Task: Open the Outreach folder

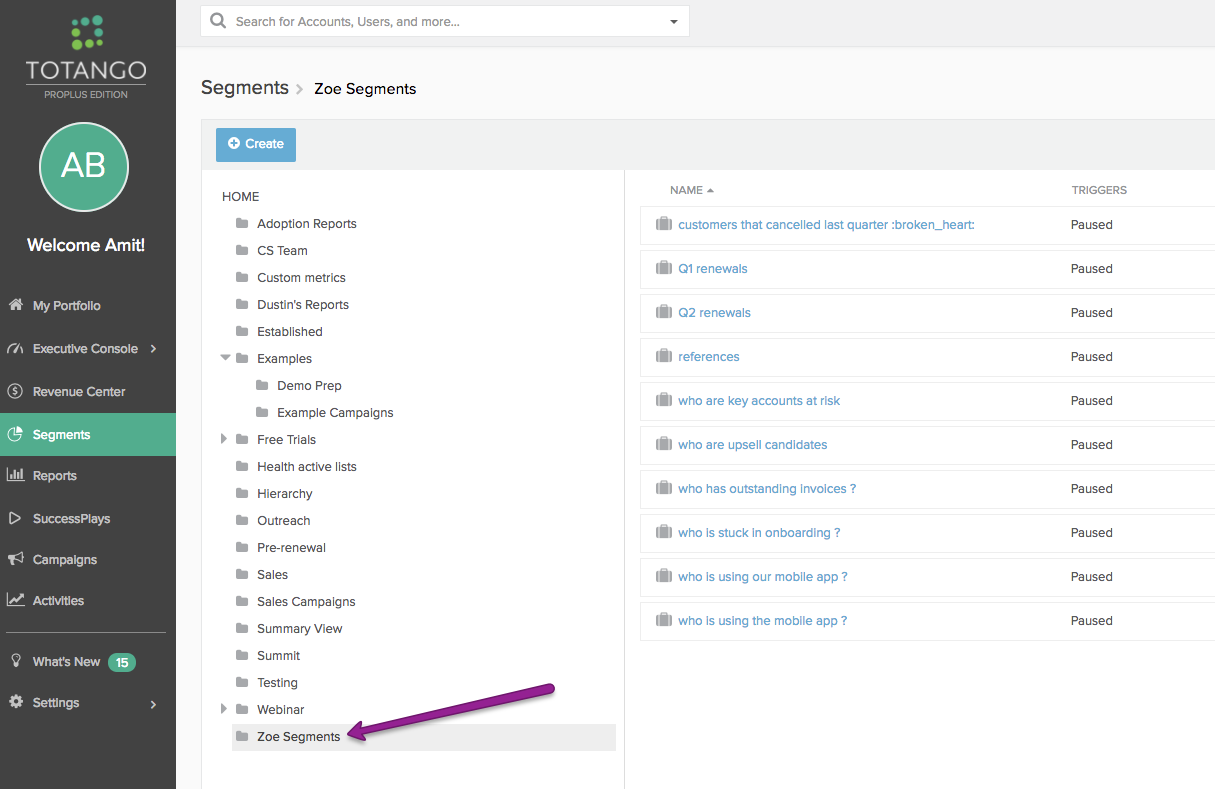Action: coord(284,521)
